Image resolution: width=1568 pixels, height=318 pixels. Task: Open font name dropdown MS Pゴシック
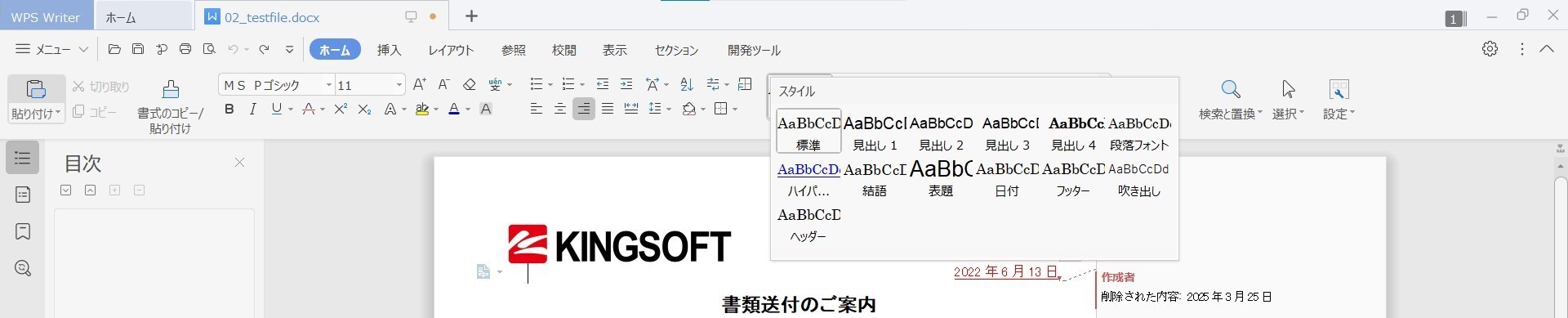pos(329,85)
